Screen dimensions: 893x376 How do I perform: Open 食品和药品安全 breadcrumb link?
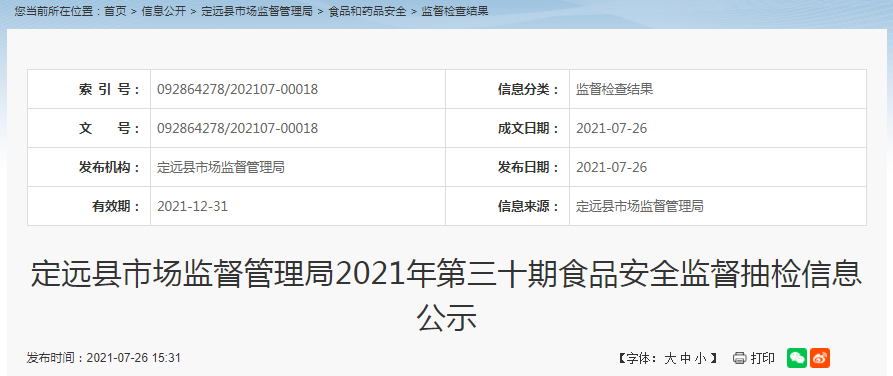(x=367, y=11)
